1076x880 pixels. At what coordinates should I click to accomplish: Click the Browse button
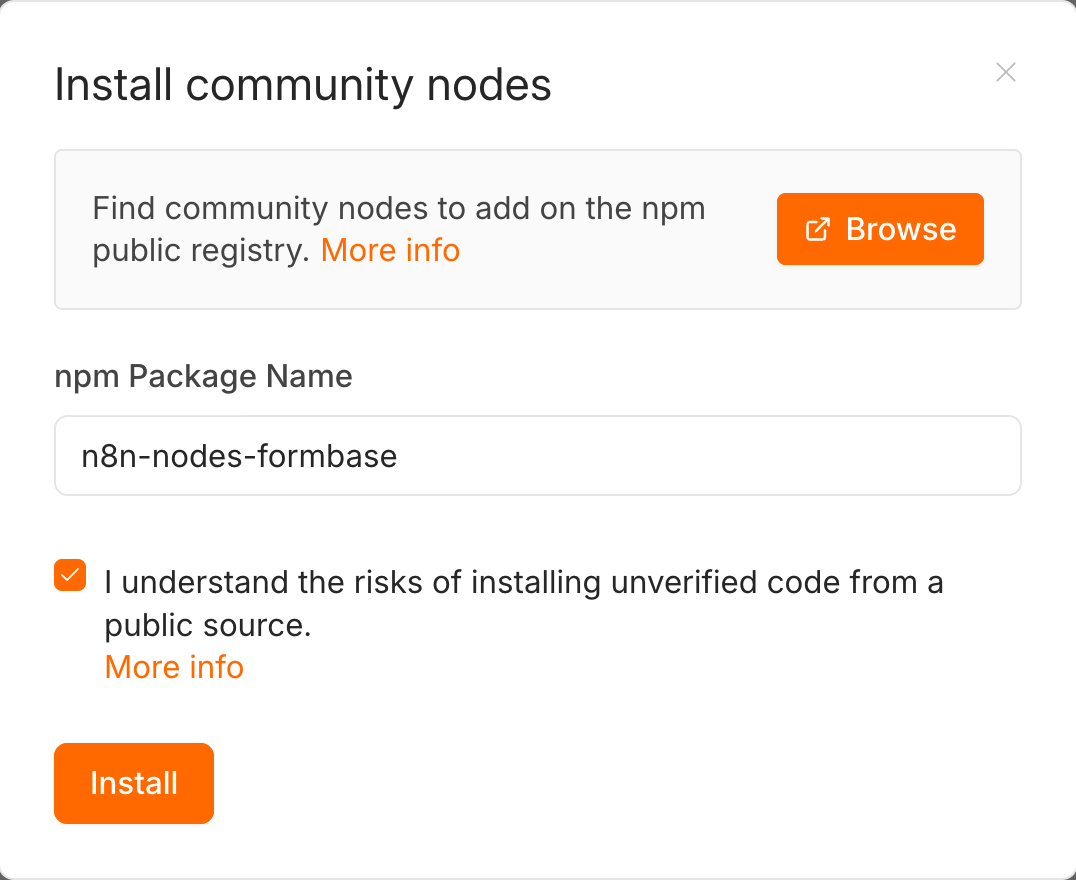[x=880, y=229]
